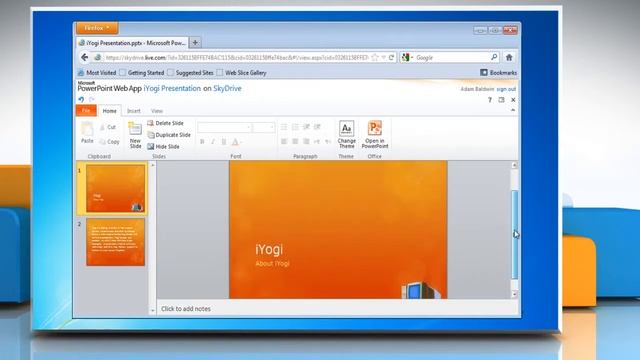The height and width of the screenshot is (360, 640).
Task: Open Getting Started bookmark
Action: [x=142, y=73]
